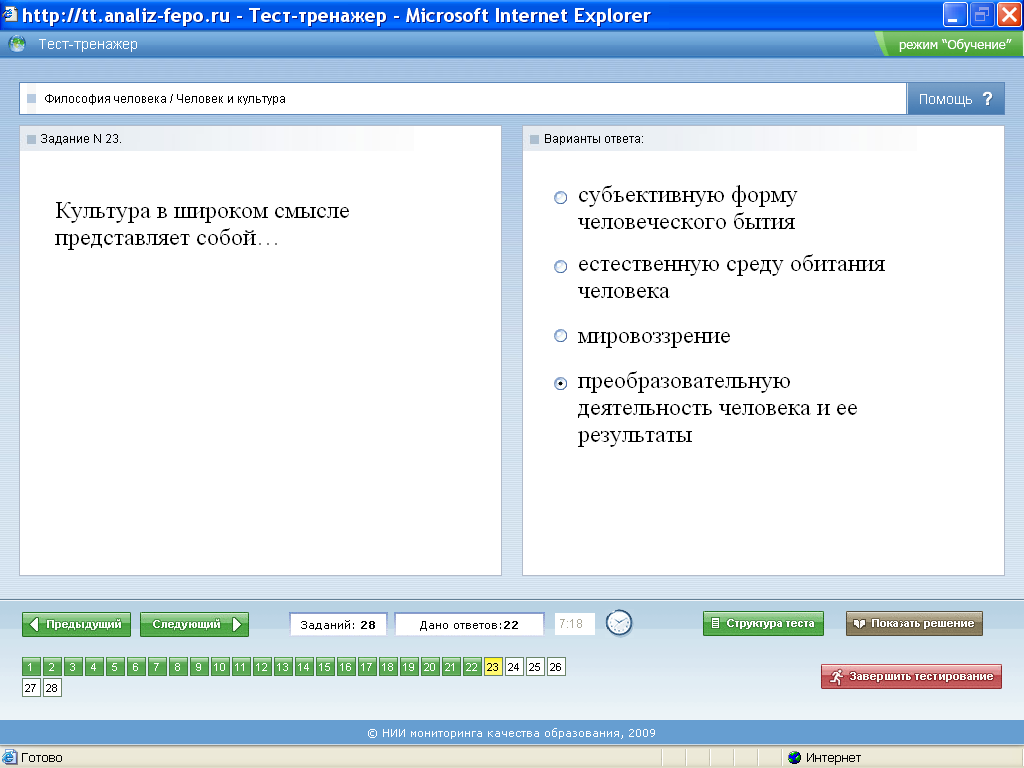
Task: Jump to question 14
Action: (304, 667)
